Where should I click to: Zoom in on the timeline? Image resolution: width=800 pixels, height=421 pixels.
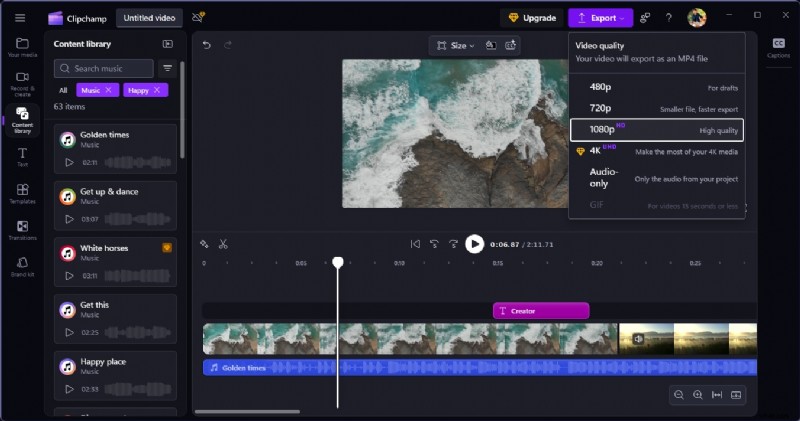coord(698,395)
